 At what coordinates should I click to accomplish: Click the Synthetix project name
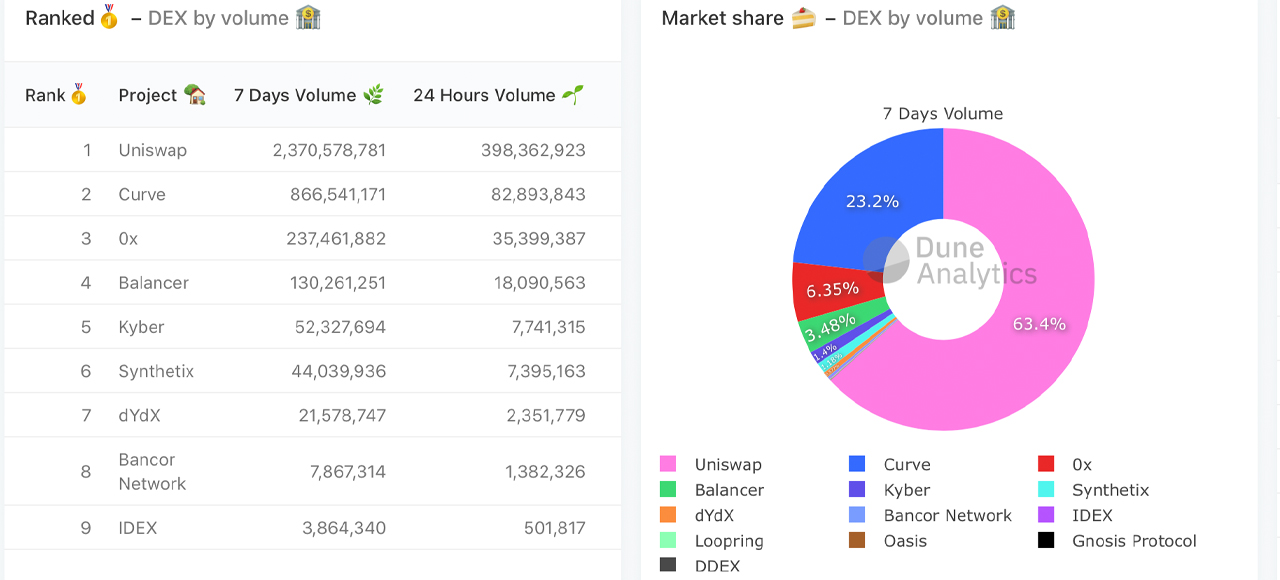pos(157,371)
